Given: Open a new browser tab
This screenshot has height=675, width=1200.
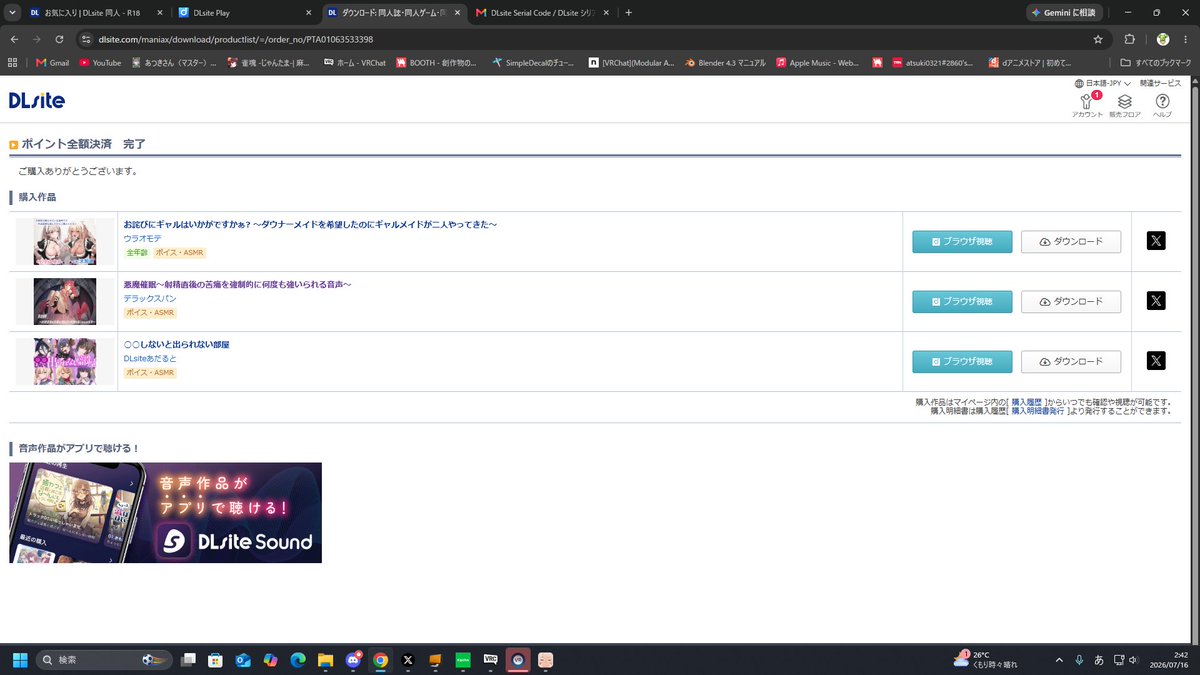Looking at the screenshot, I should coord(629,13).
